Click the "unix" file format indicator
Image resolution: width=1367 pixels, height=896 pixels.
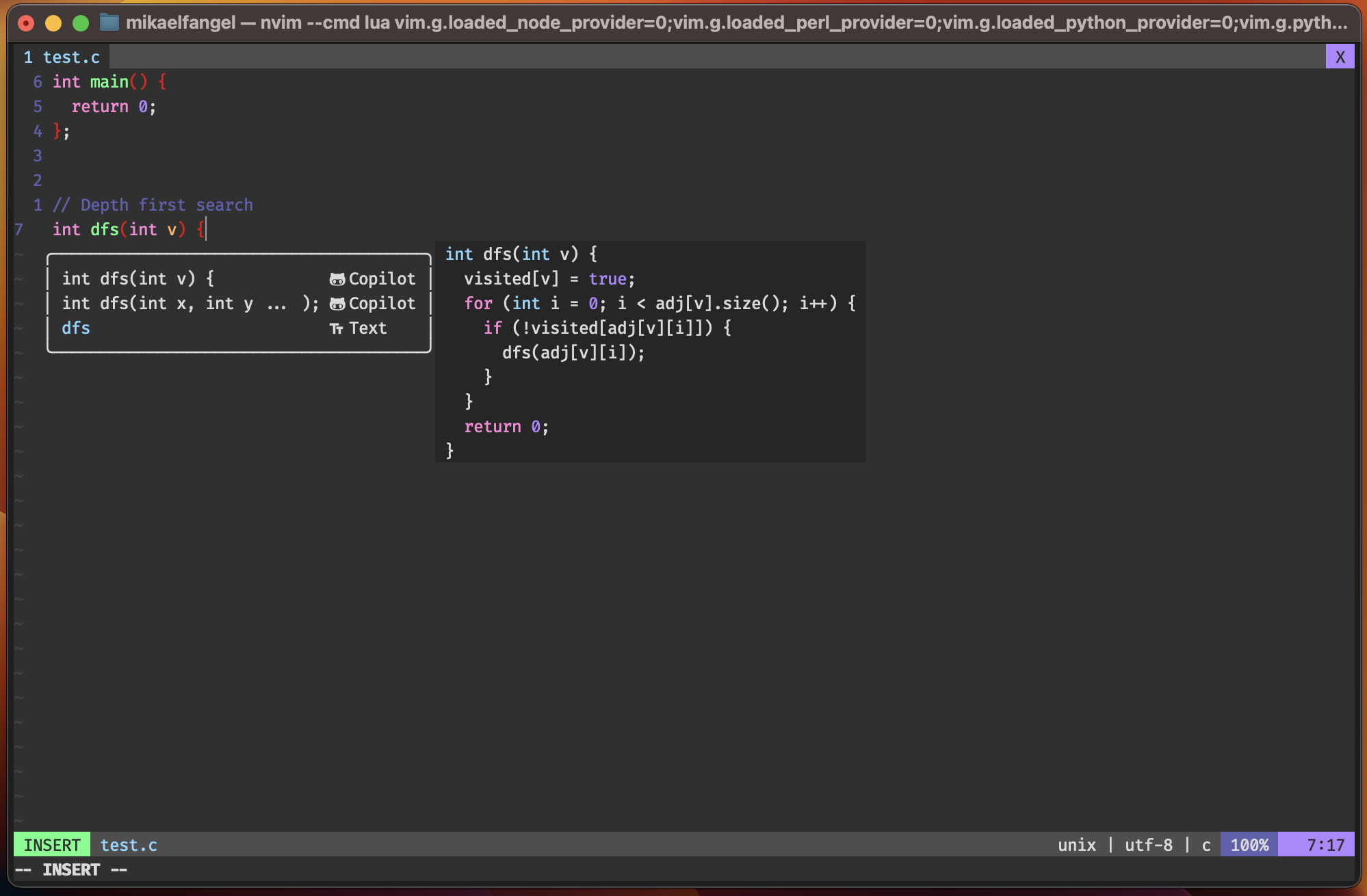click(1077, 845)
